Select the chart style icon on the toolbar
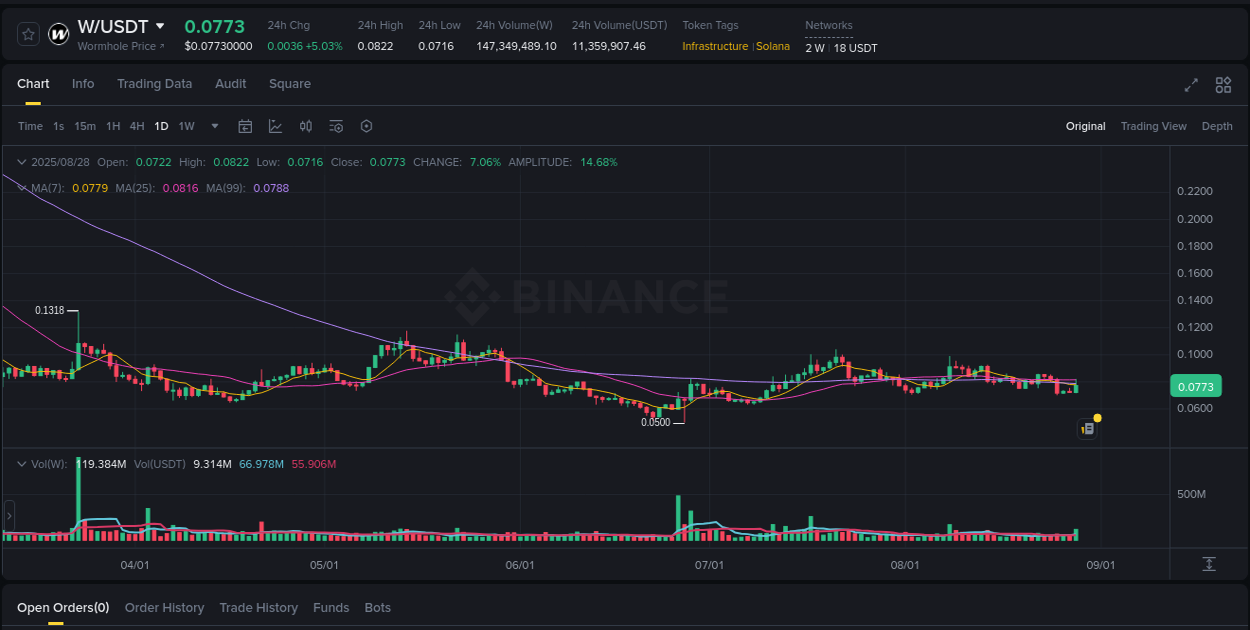The height and width of the screenshot is (630, 1250). tap(274, 126)
